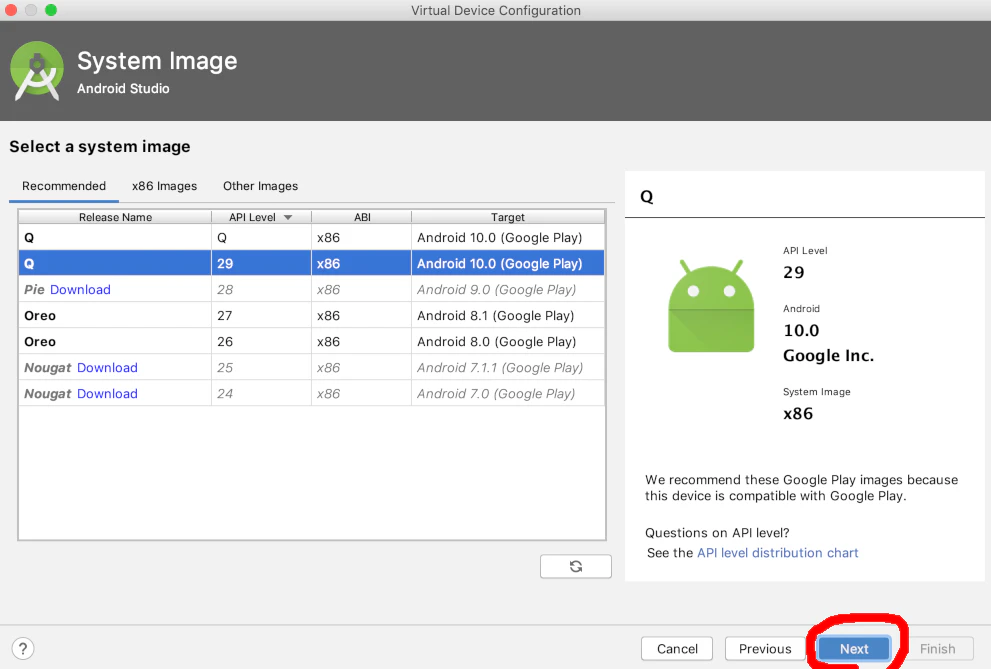
Task: Download the Nougat API 25 image
Action: point(107,368)
